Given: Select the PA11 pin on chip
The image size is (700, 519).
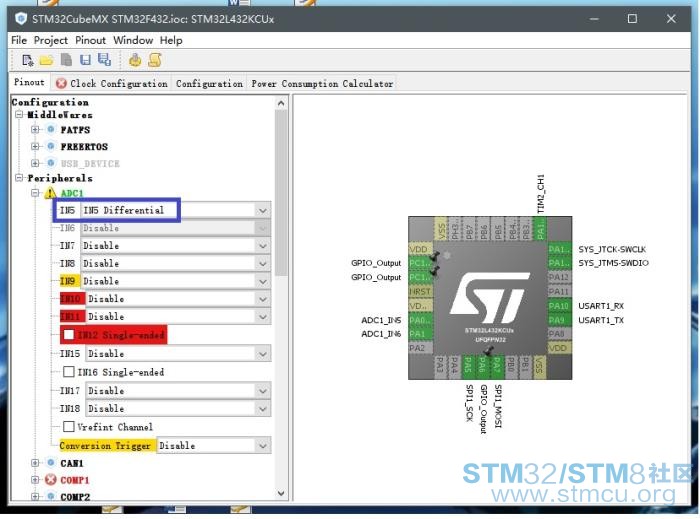Looking at the screenshot, I should click(x=558, y=291).
